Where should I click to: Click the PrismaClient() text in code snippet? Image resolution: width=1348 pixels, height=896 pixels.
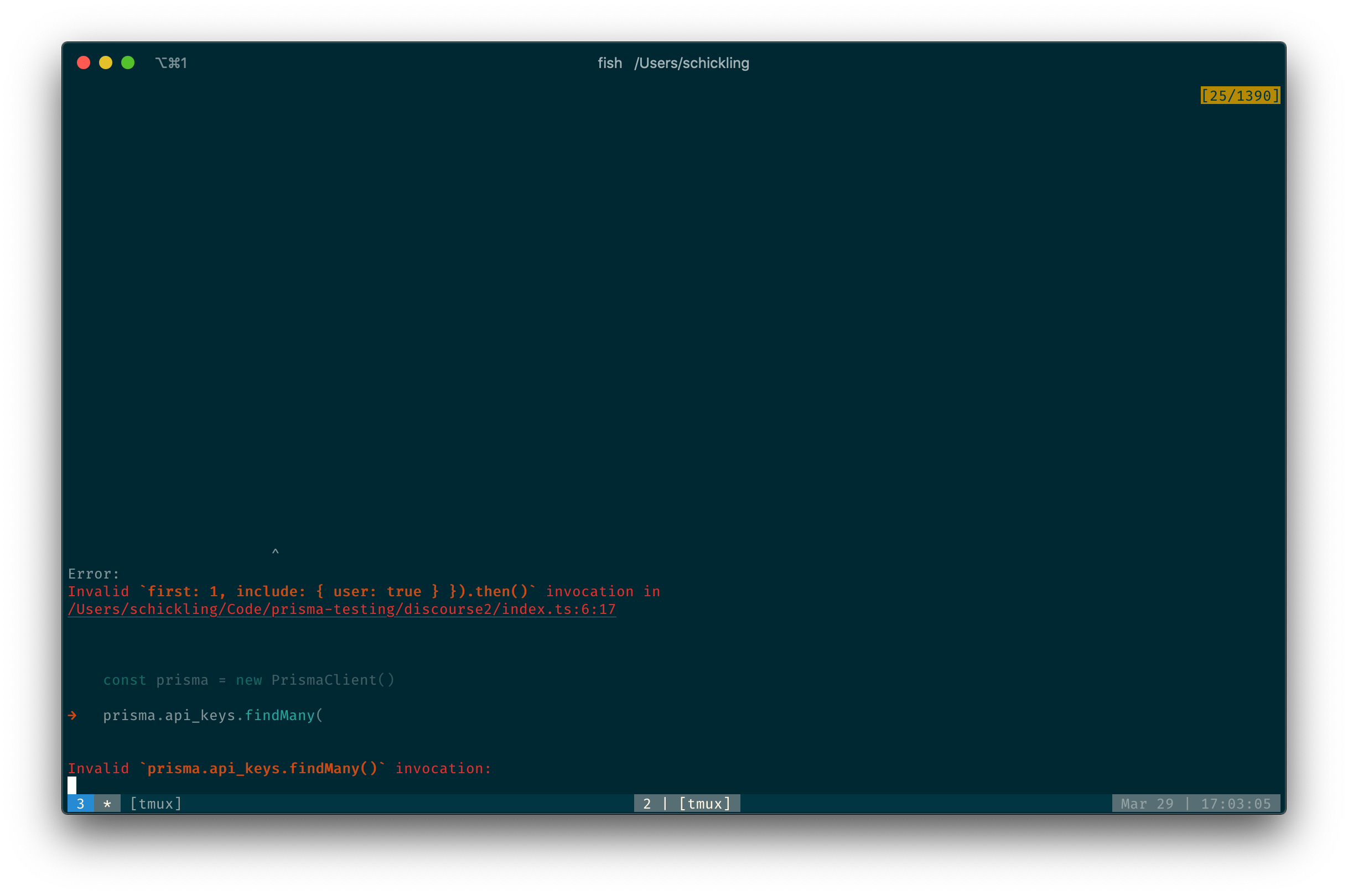[333, 680]
